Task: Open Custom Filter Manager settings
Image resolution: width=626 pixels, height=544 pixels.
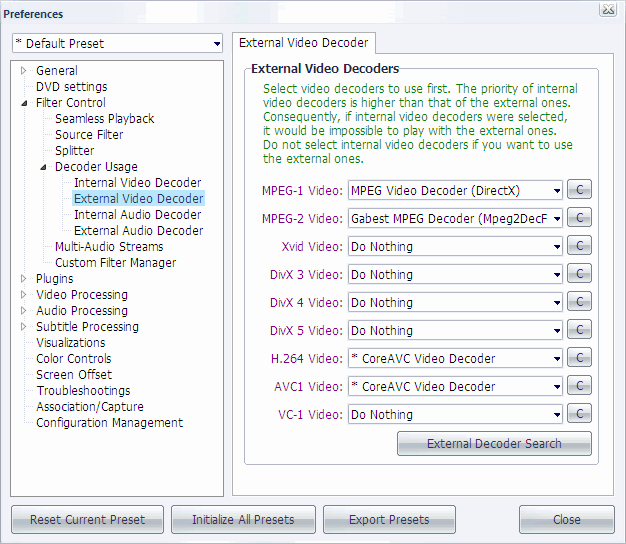Action: pyautogui.click(x=115, y=262)
